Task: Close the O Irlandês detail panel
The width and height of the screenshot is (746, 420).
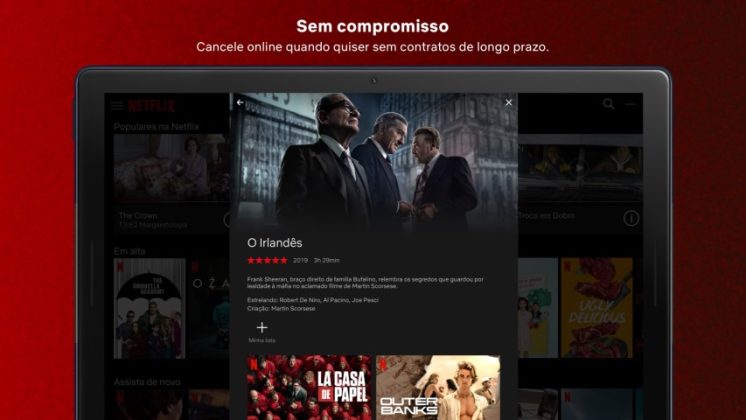Action: tap(509, 102)
